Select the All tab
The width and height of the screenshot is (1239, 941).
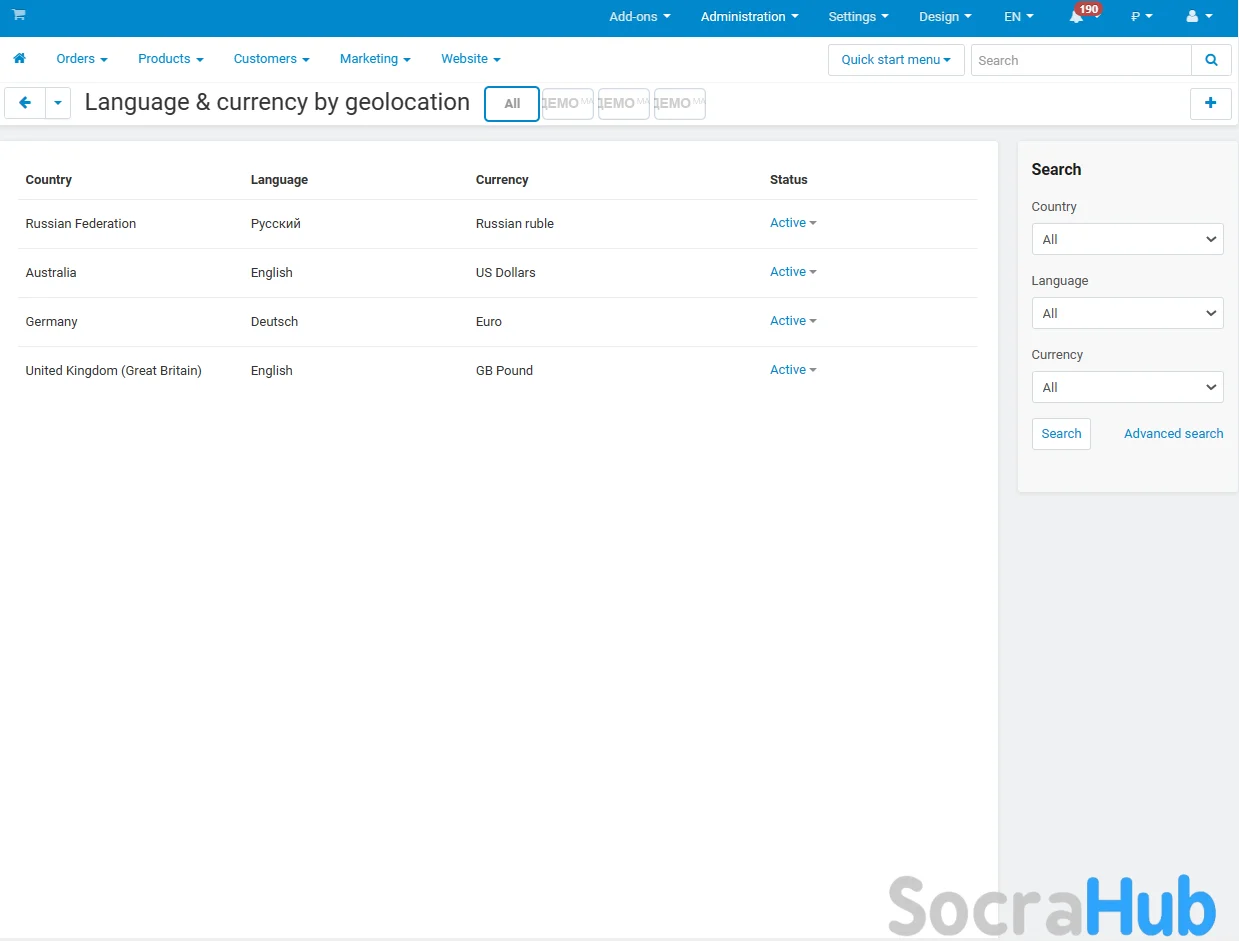(512, 104)
